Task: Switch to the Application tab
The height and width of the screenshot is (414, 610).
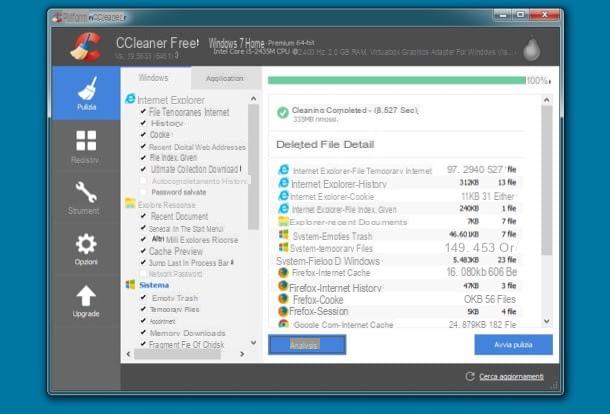Action: click(226, 79)
